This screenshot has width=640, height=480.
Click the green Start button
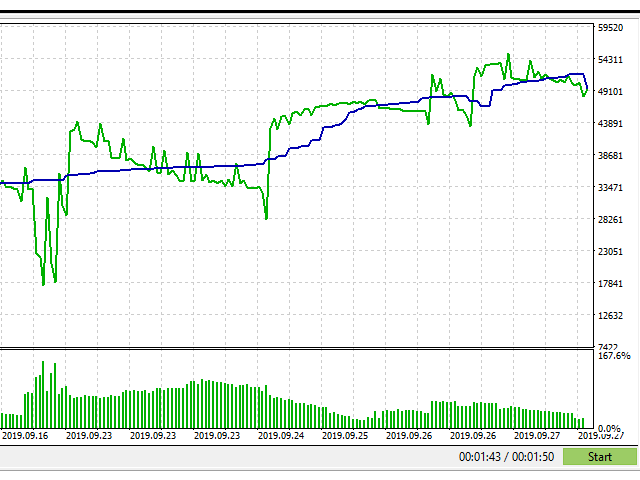[x=600, y=456]
